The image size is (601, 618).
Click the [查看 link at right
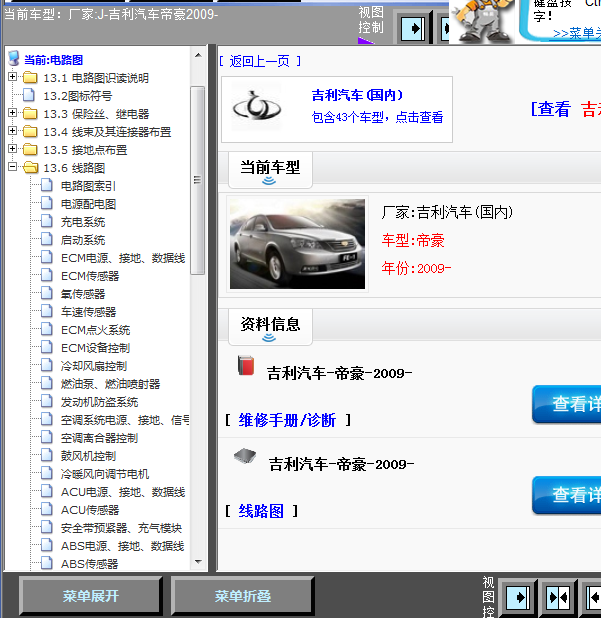pyautogui.click(x=551, y=109)
